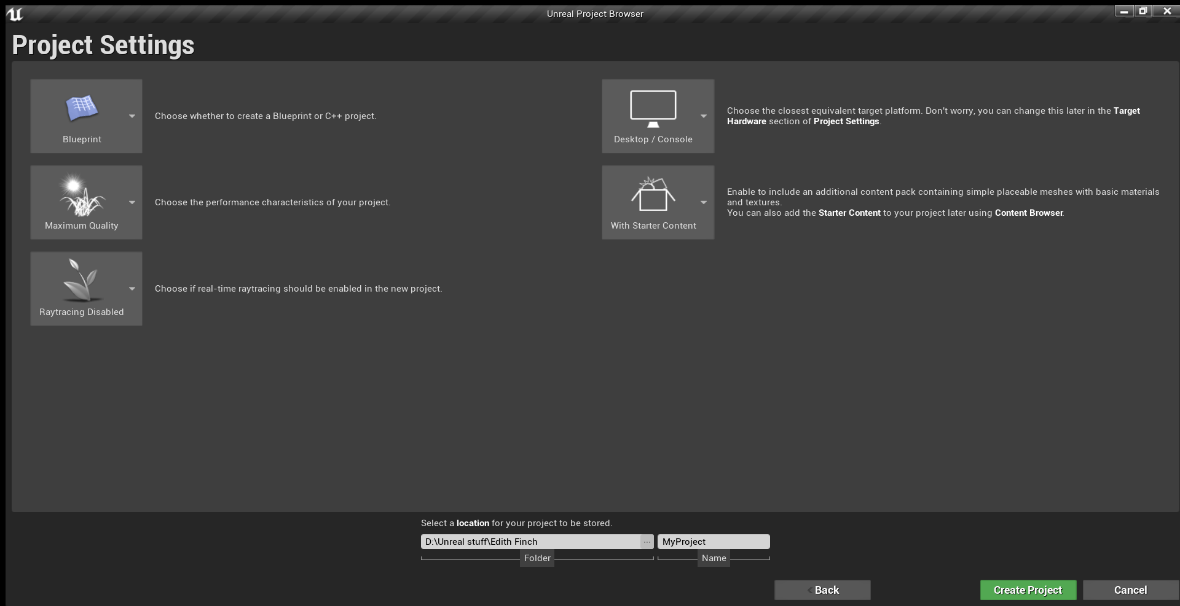Open the With Starter Content dropdown arrow
This screenshot has height=606, width=1180.
(x=703, y=202)
